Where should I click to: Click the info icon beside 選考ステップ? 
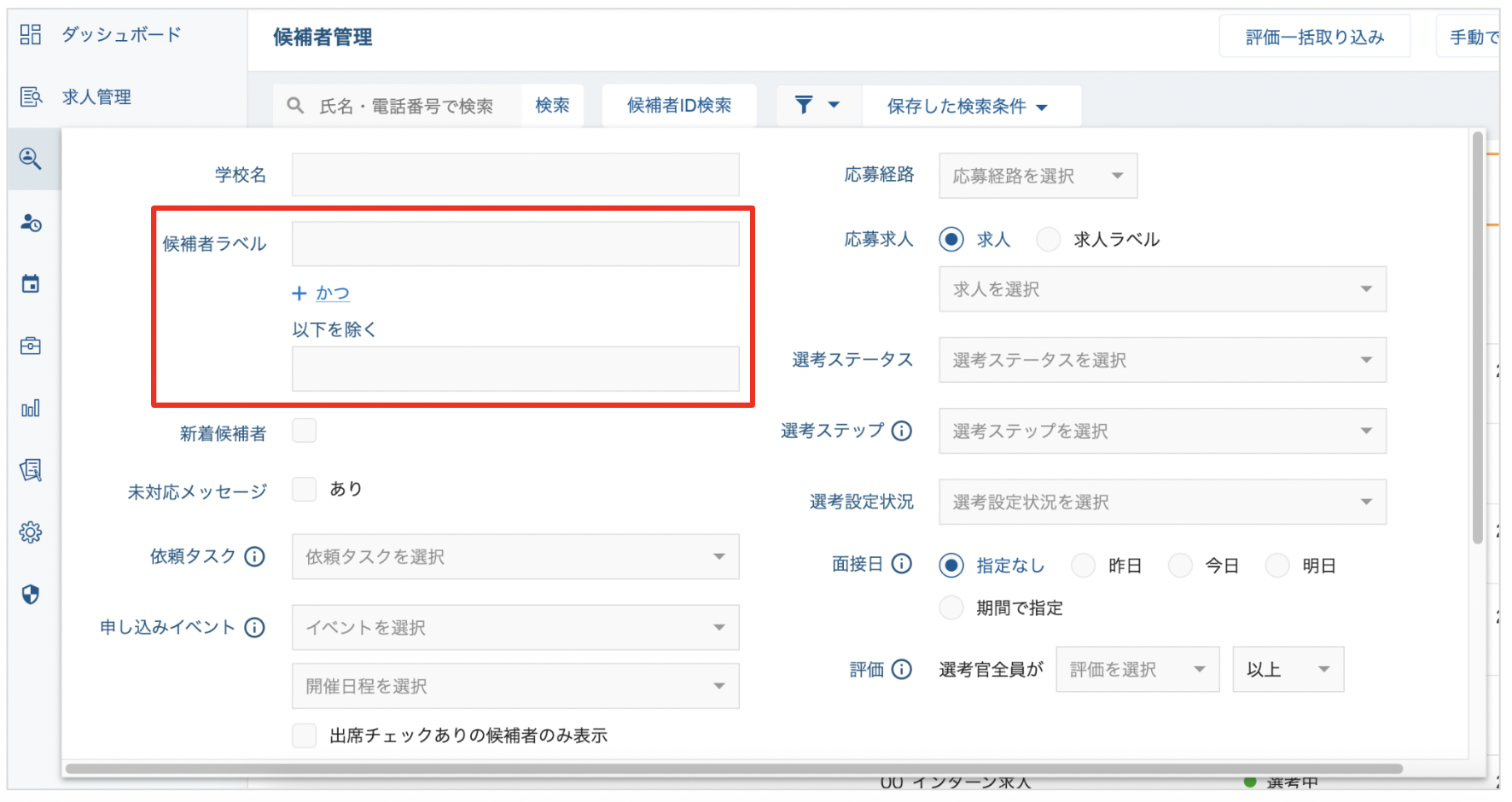pos(902,431)
